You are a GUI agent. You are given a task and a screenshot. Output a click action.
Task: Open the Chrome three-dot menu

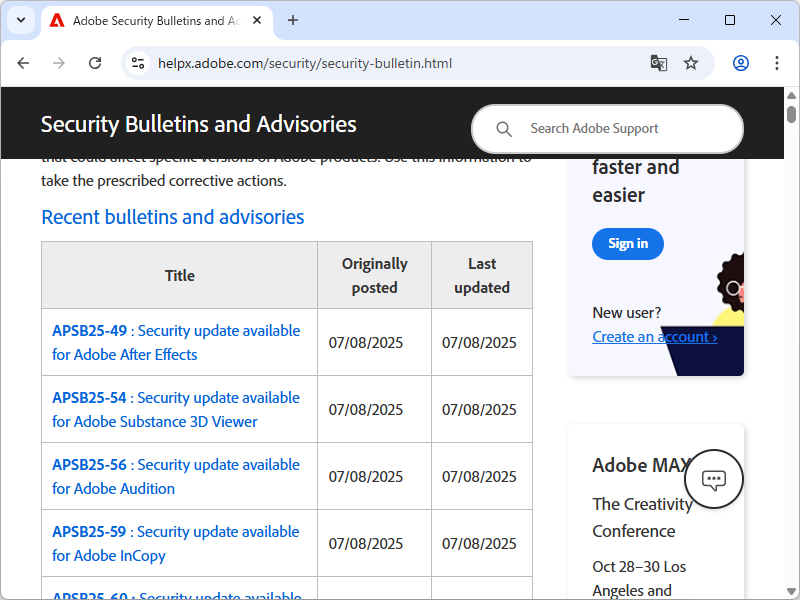point(777,63)
